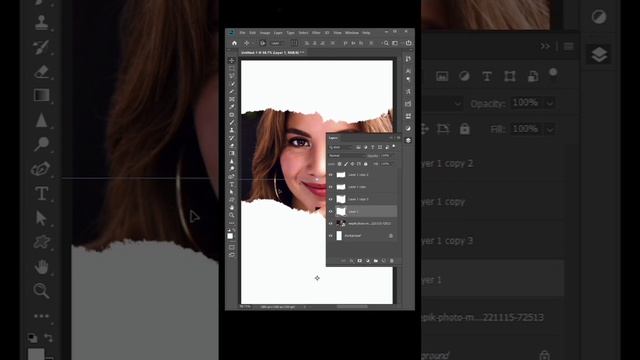Screen dimensions: 640x360
Task: Select the Gradient tool
Action: [231, 153]
